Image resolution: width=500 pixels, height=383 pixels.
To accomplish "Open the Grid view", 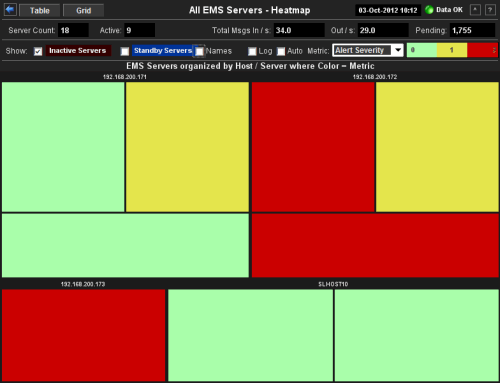I will click(83, 10).
